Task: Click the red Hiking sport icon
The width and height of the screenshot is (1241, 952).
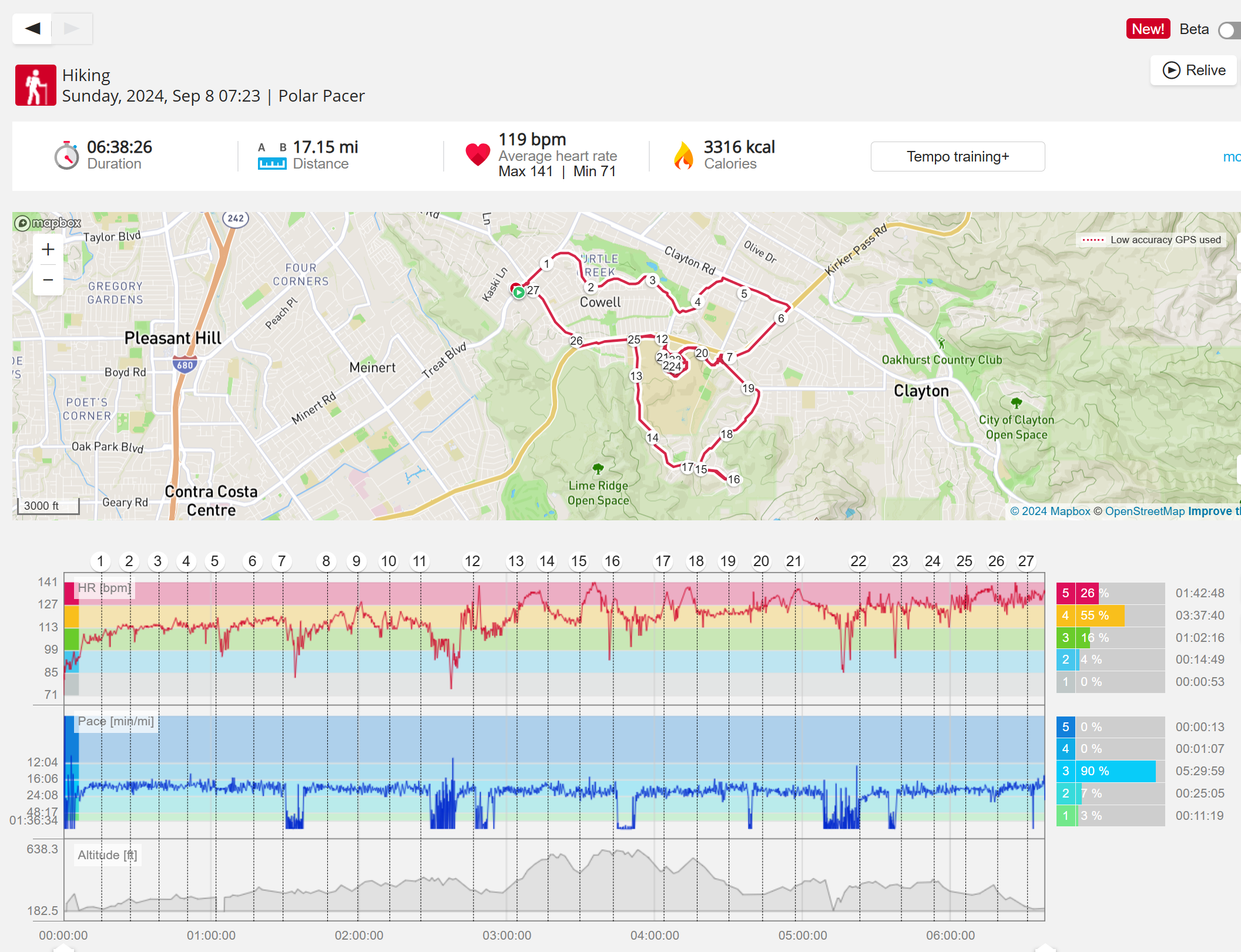Action: [x=35, y=85]
